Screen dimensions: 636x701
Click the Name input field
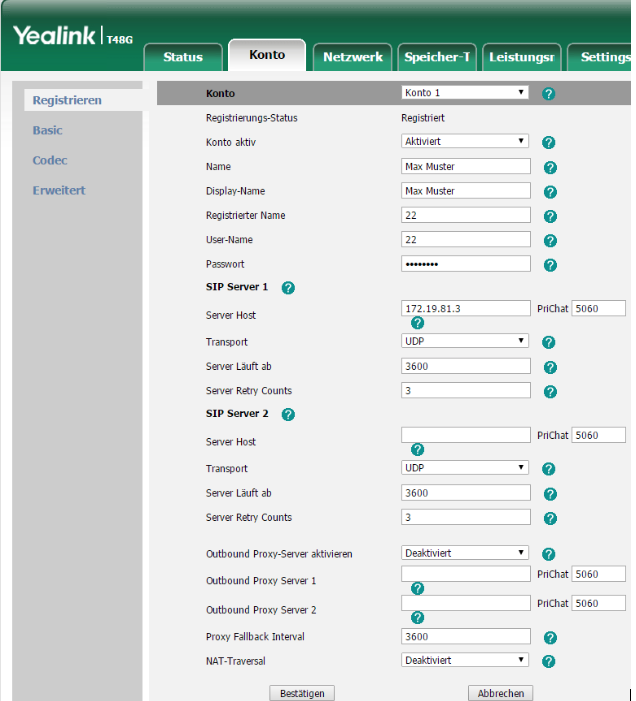point(466,166)
